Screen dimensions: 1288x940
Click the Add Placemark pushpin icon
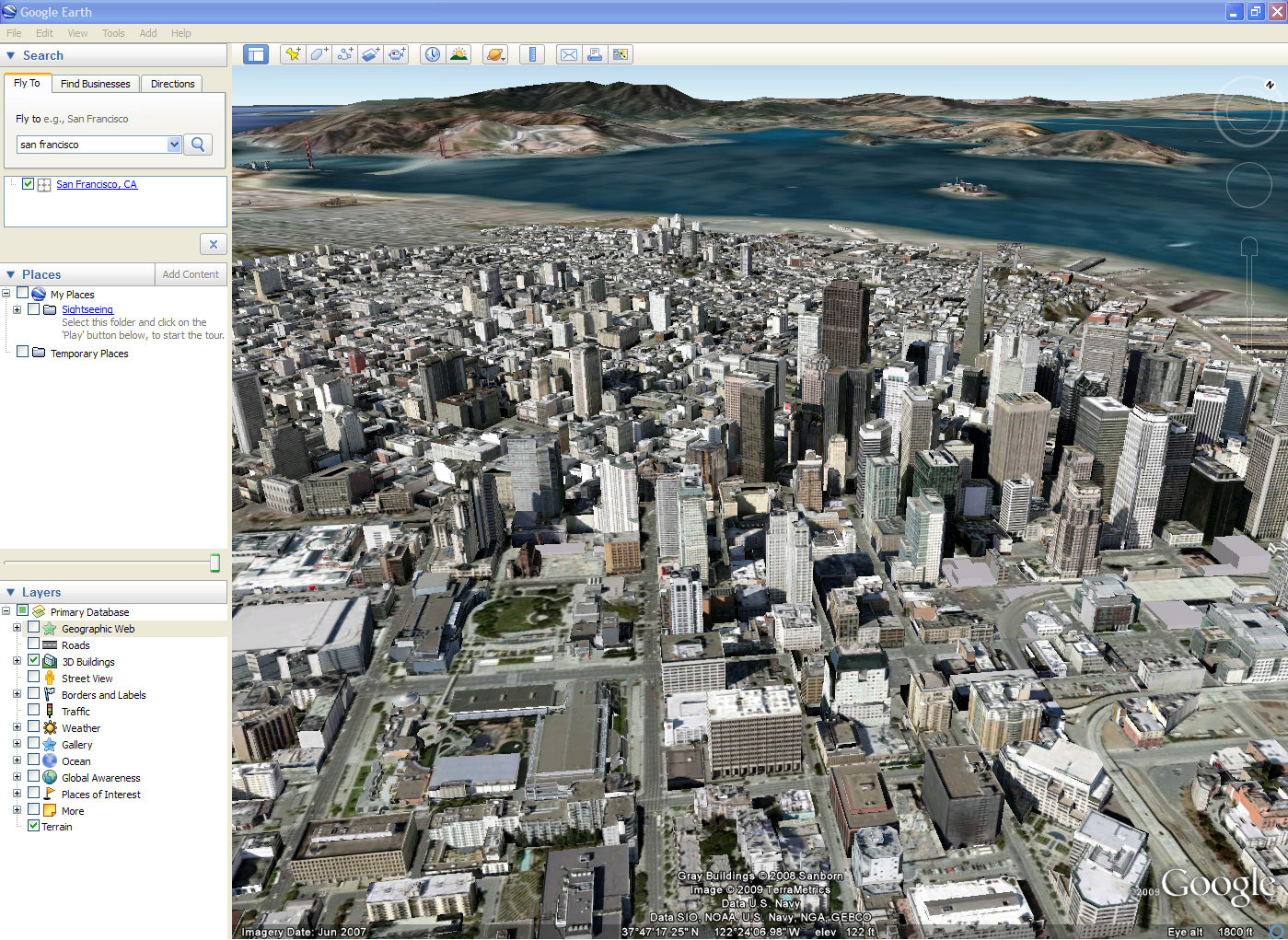pos(293,54)
